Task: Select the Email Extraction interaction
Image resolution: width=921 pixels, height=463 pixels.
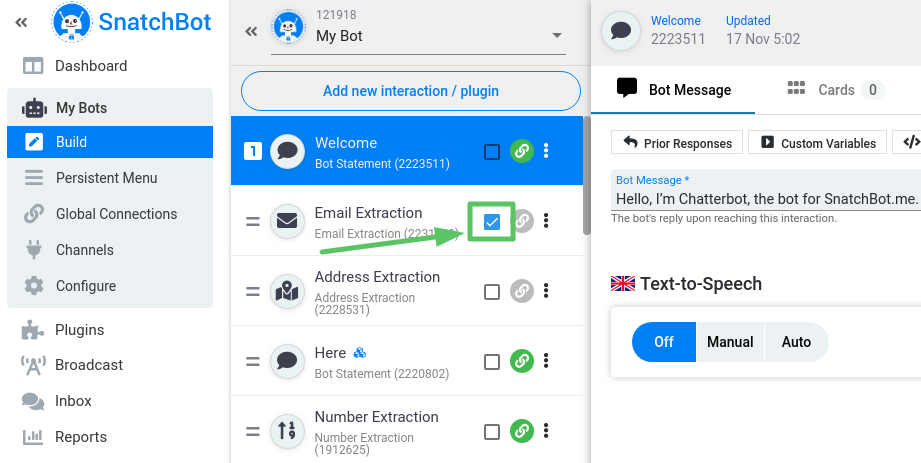Action: point(406,222)
